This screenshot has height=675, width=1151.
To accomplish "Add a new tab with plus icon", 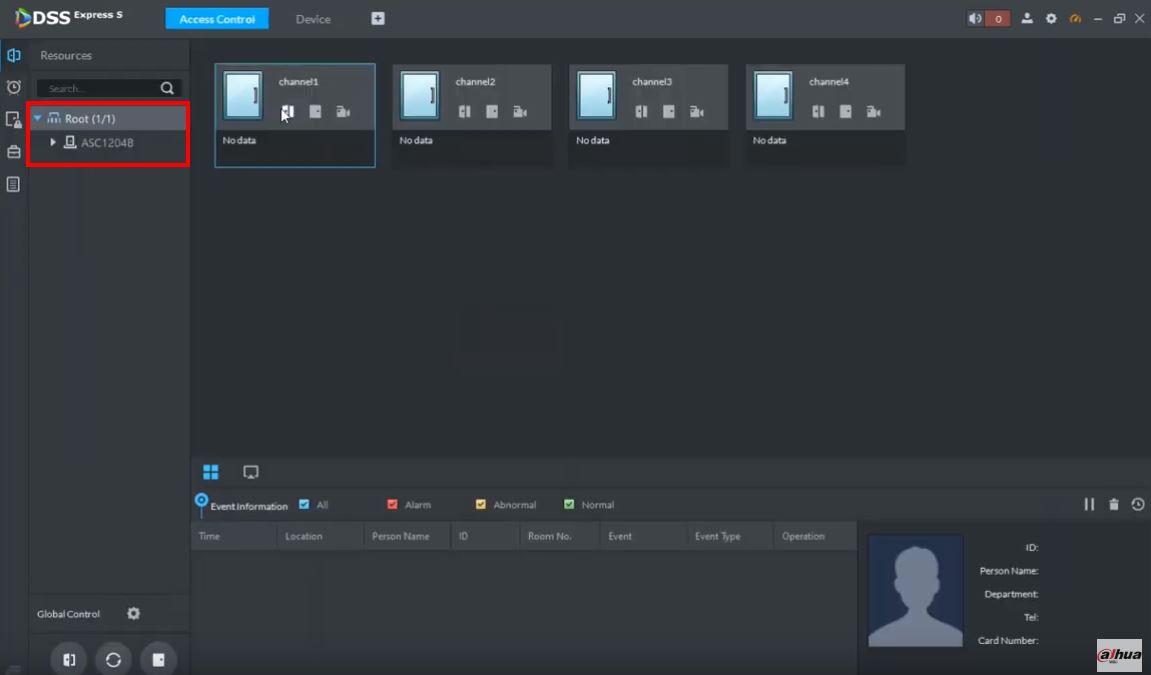I will point(377,18).
